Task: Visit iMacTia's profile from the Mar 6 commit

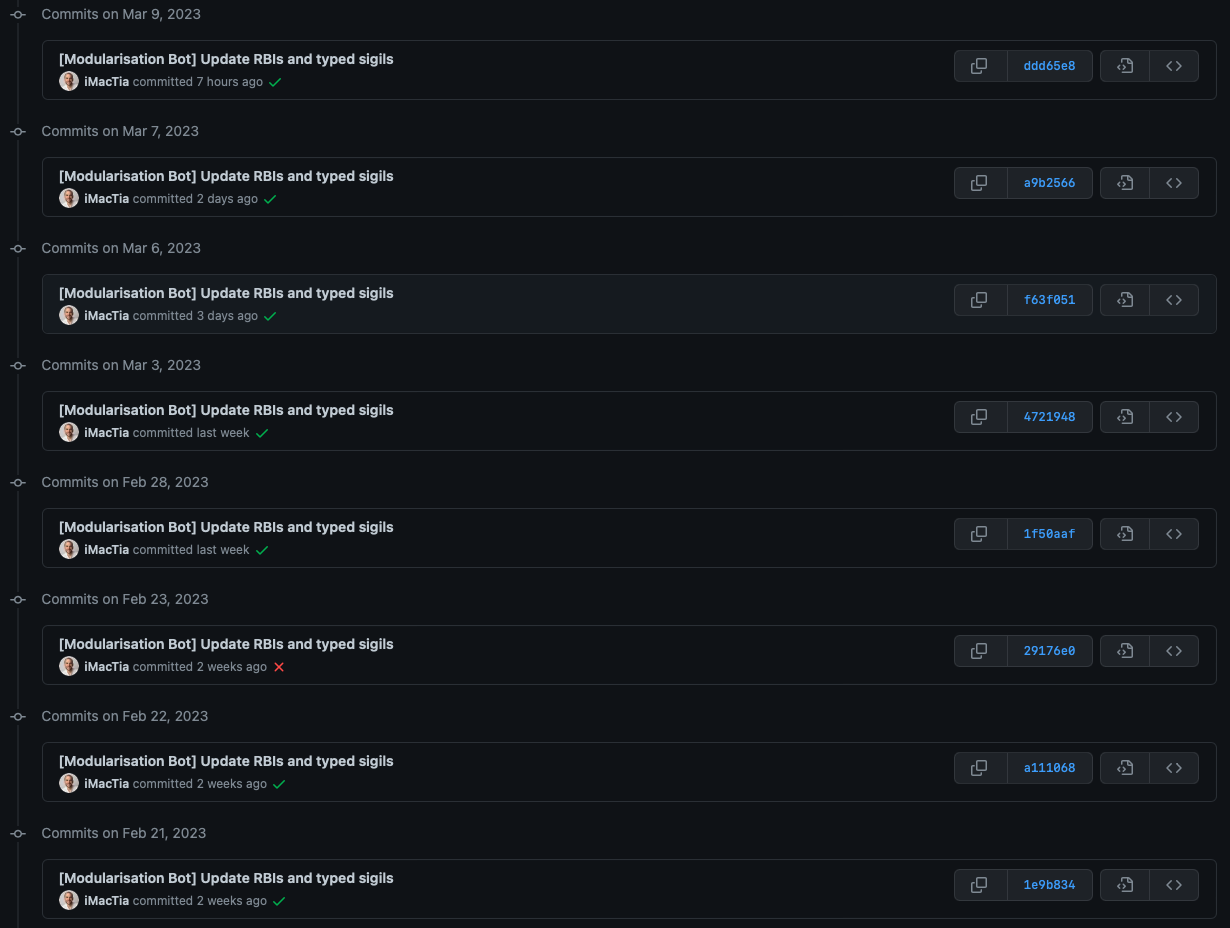Action: point(107,315)
